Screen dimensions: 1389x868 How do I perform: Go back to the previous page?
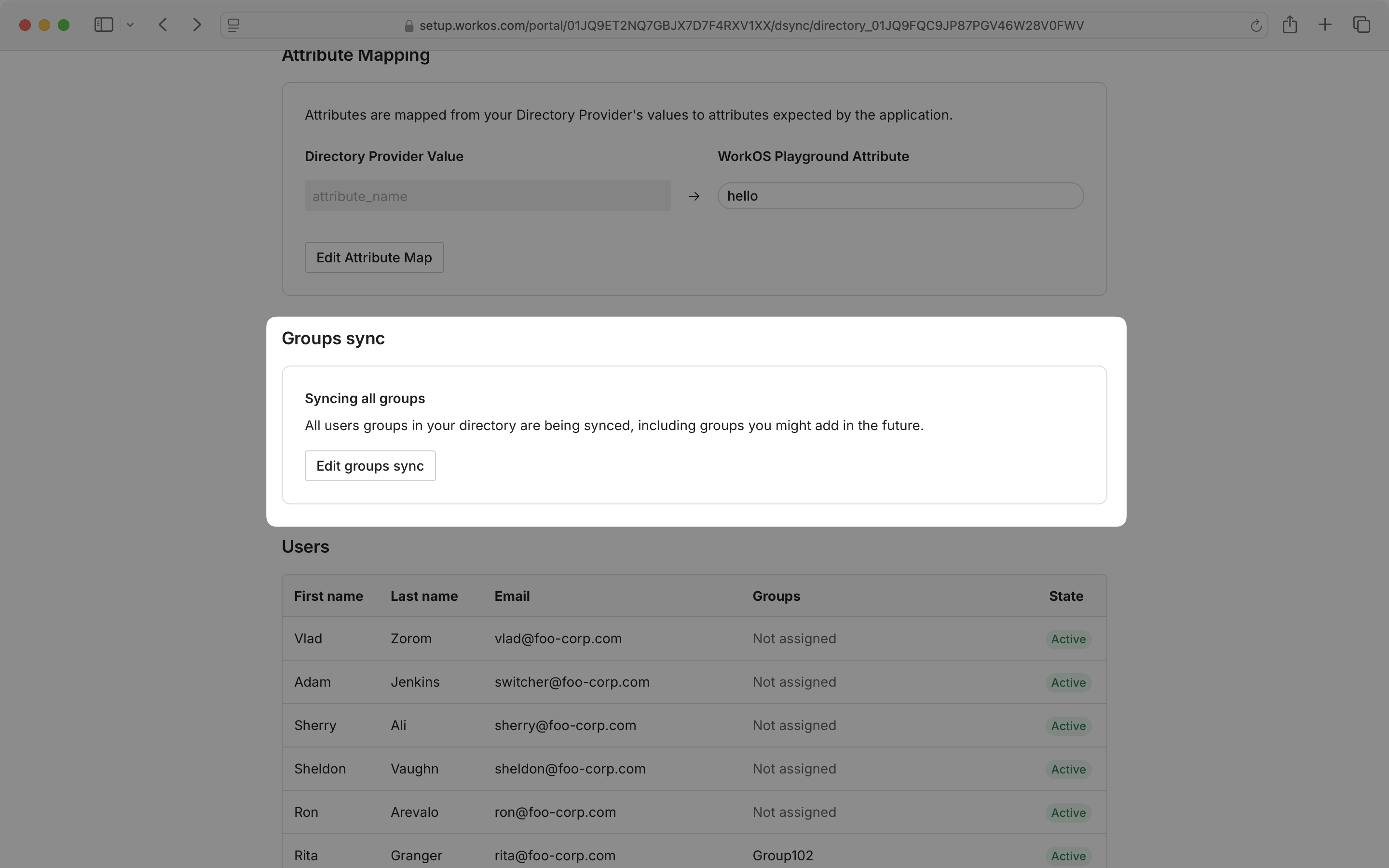point(163,25)
